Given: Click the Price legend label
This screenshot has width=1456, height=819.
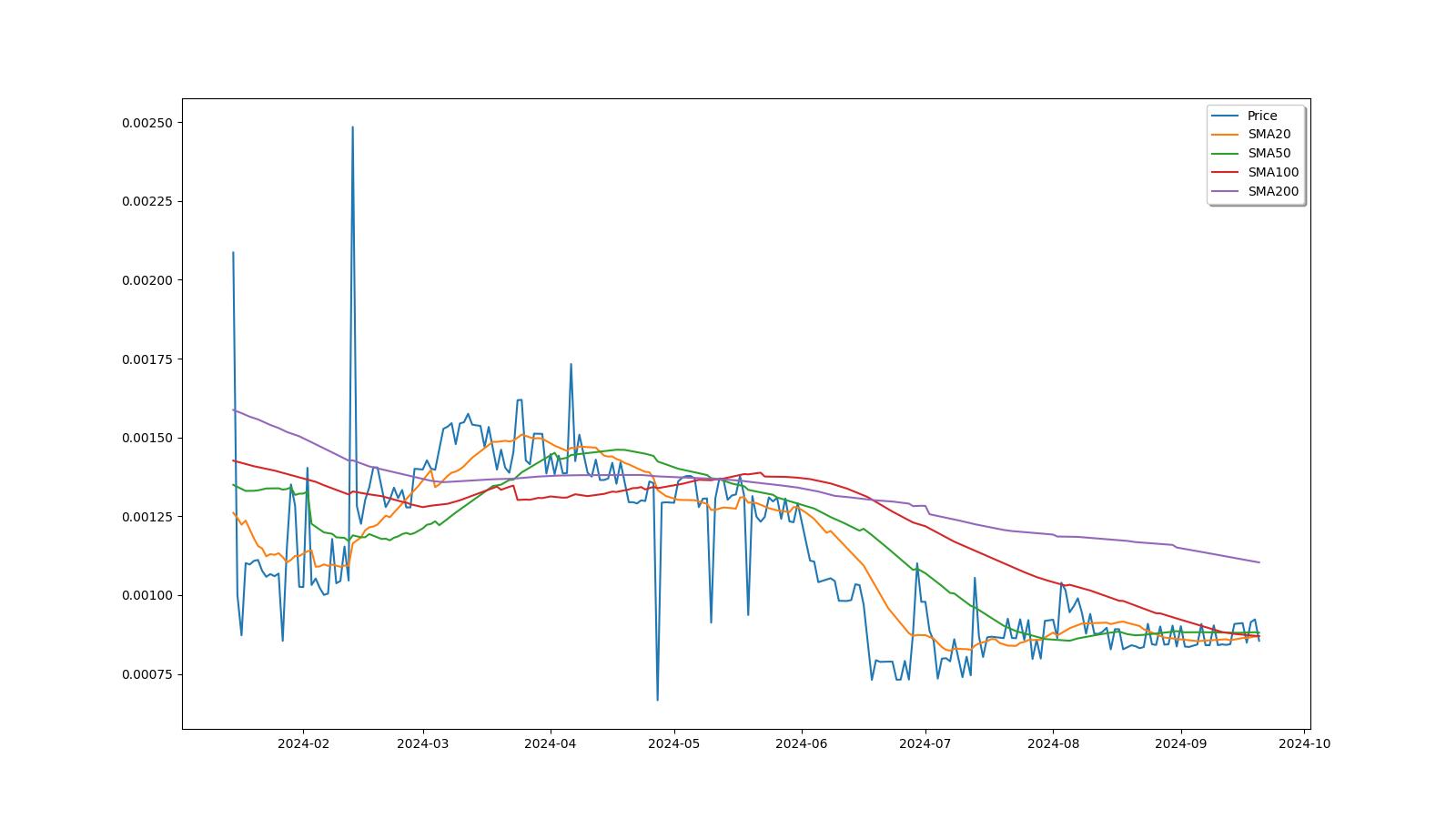Looking at the screenshot, I should [x=1261, y=116].
